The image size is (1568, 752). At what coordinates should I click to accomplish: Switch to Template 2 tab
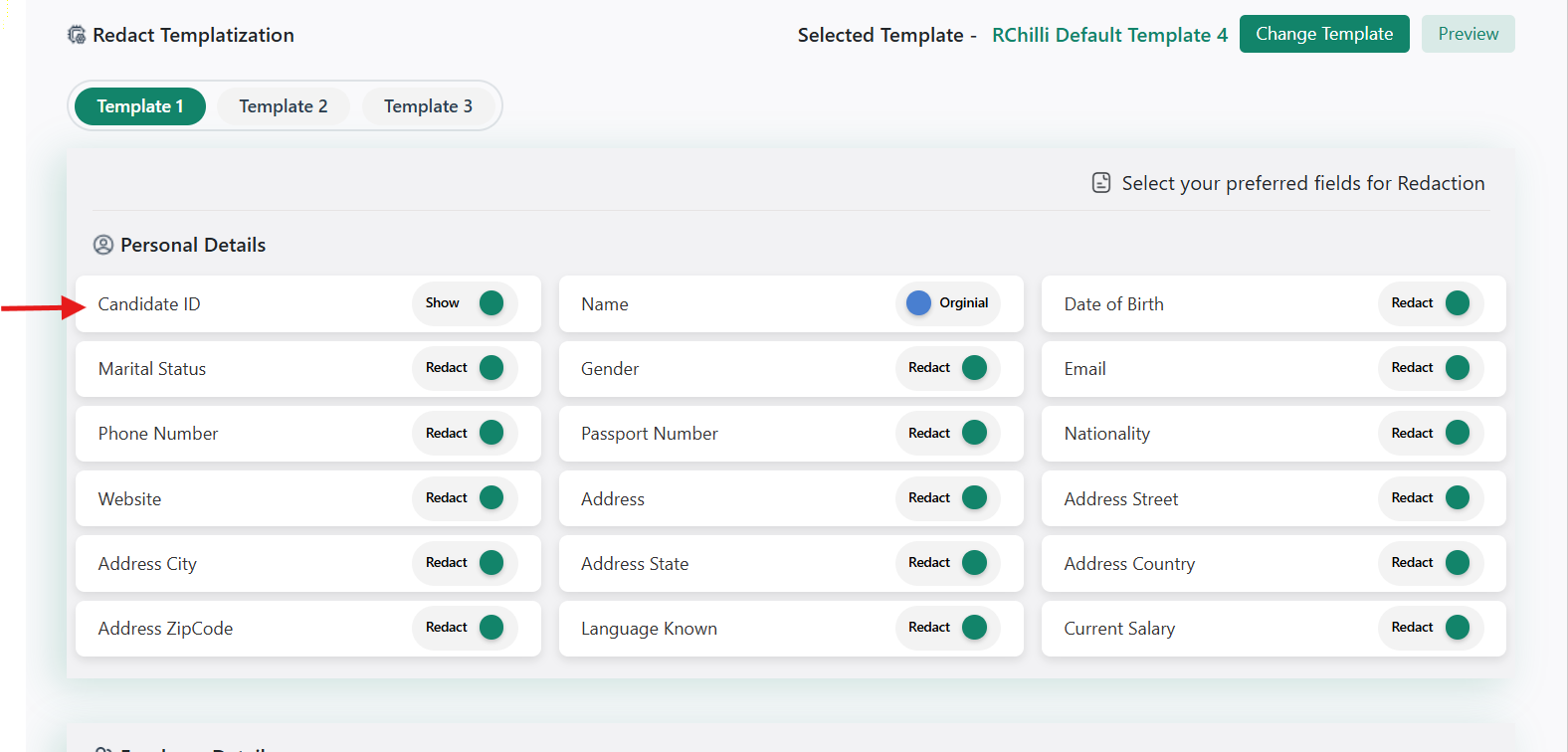pyautogui.click(x=284, y=106)
